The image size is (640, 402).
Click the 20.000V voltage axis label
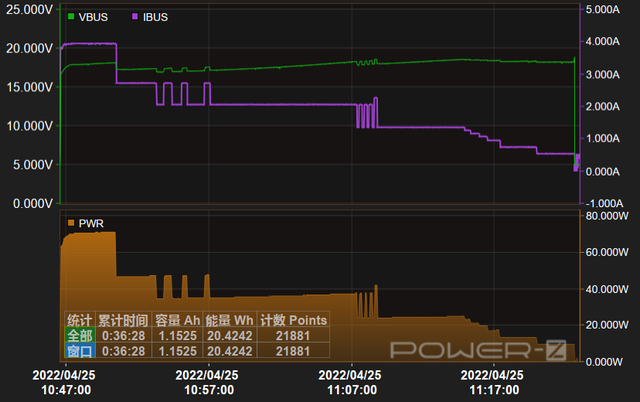click(x=29, y=49)
